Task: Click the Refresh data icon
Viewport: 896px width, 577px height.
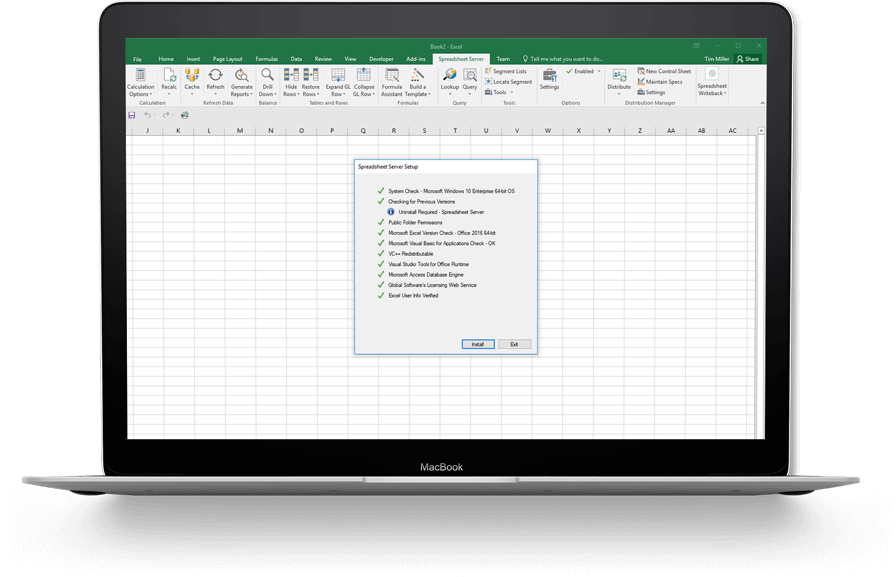Action: 215,81
